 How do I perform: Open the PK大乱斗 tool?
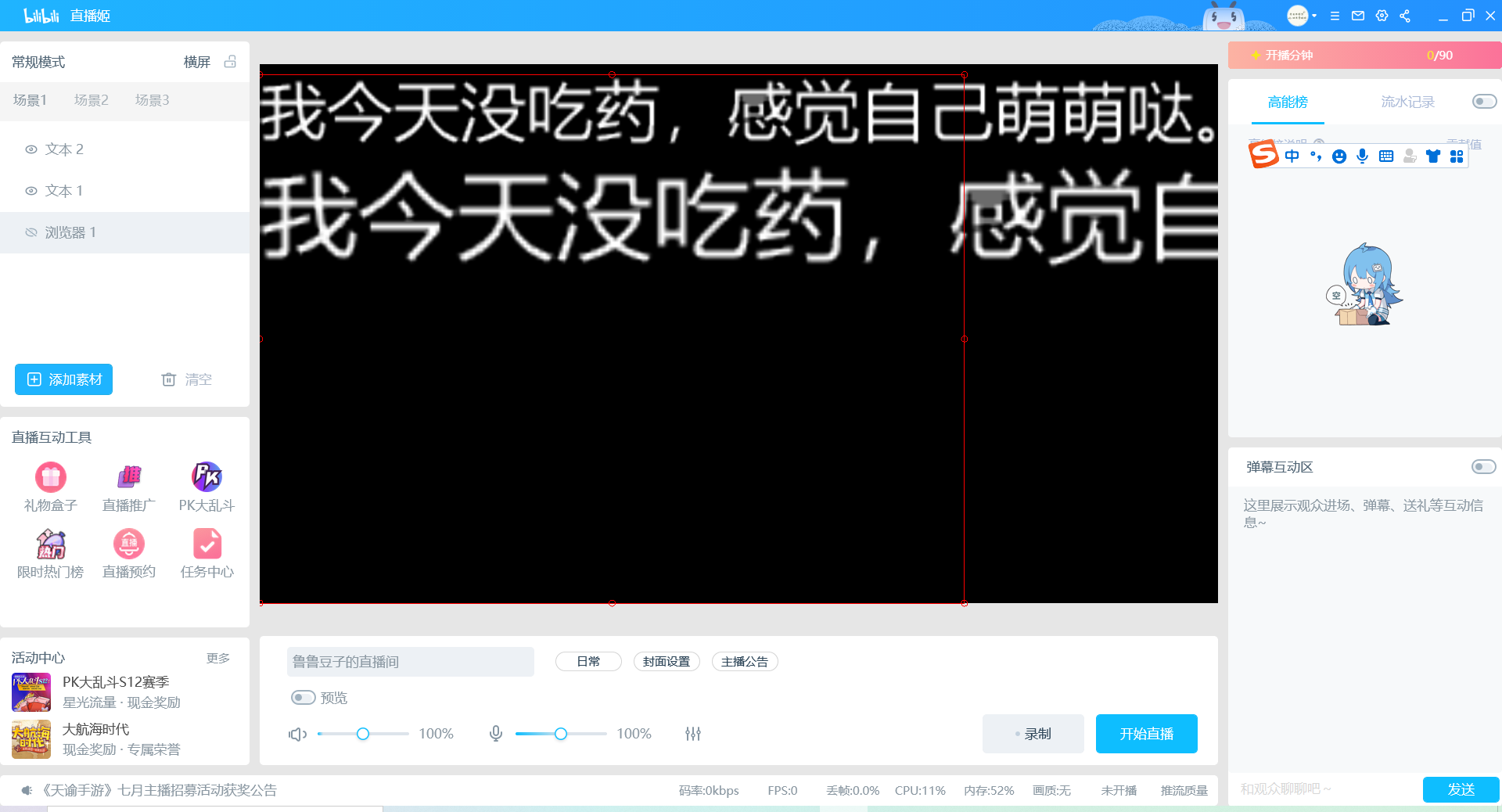206,485
